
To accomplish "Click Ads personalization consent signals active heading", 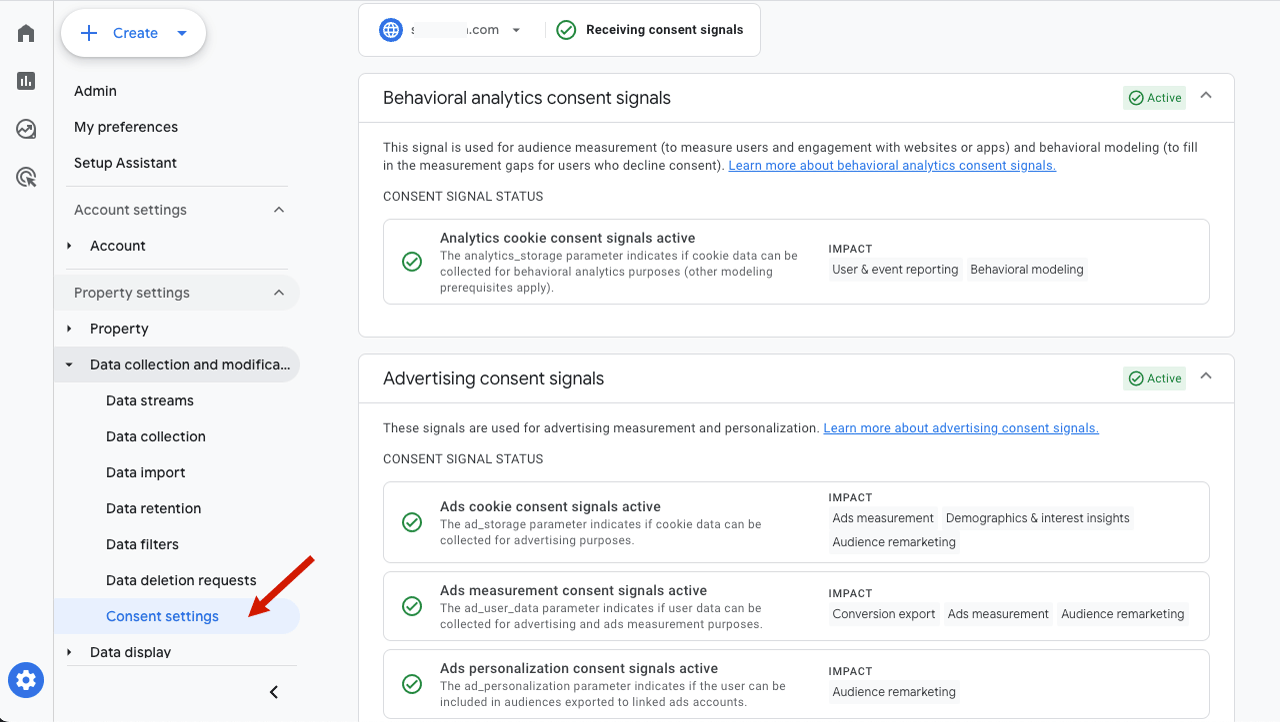I will point(579,669).
